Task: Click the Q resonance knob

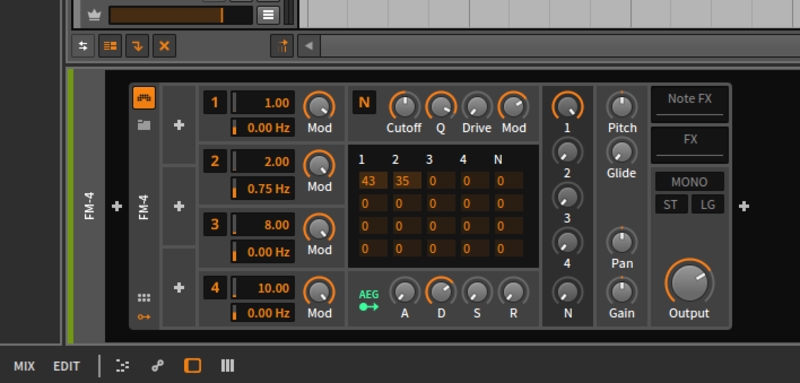Action: pyautogui.click(x=441, y=107)
